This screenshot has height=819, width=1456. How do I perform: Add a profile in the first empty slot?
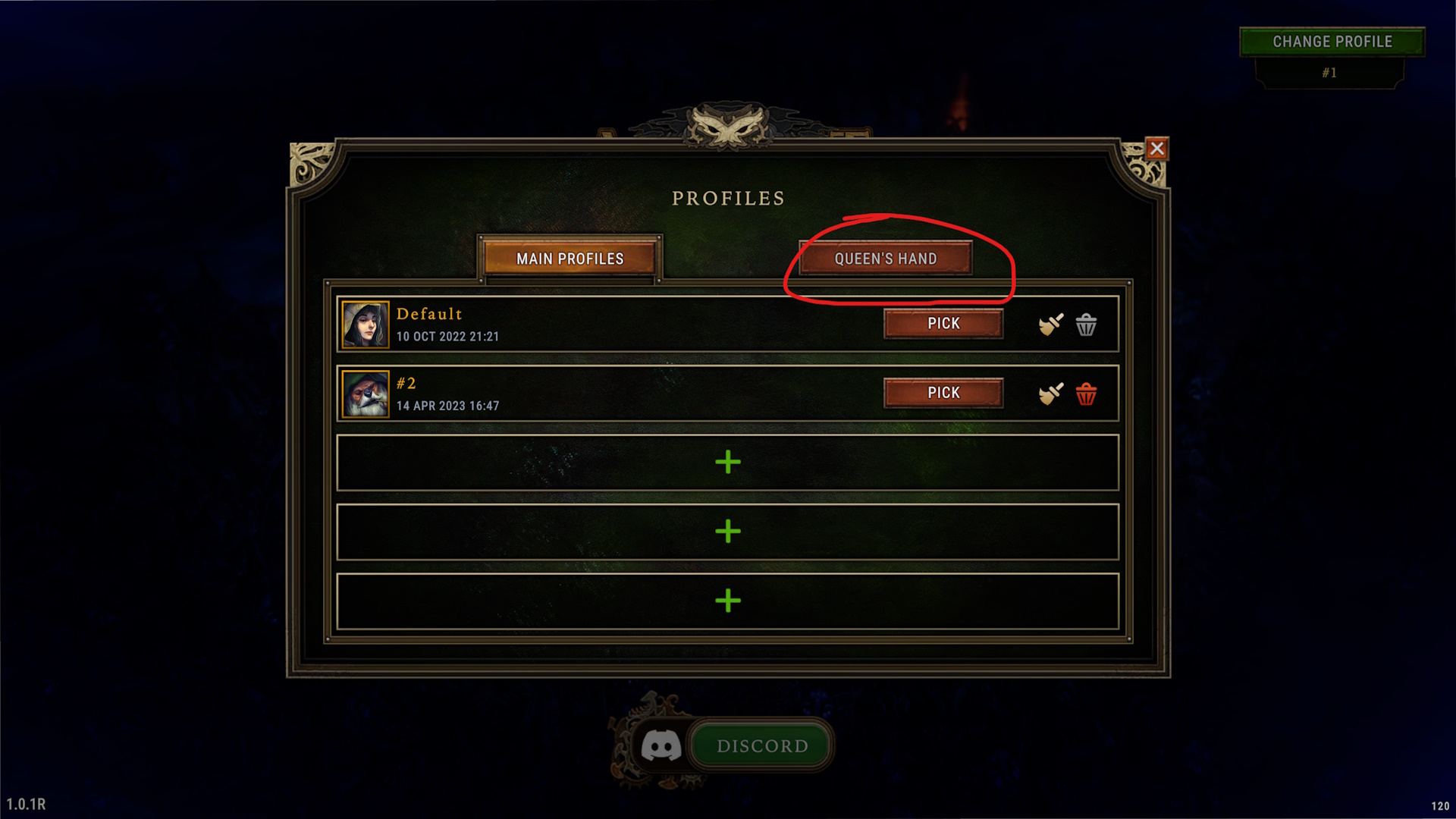coord(728,463)
